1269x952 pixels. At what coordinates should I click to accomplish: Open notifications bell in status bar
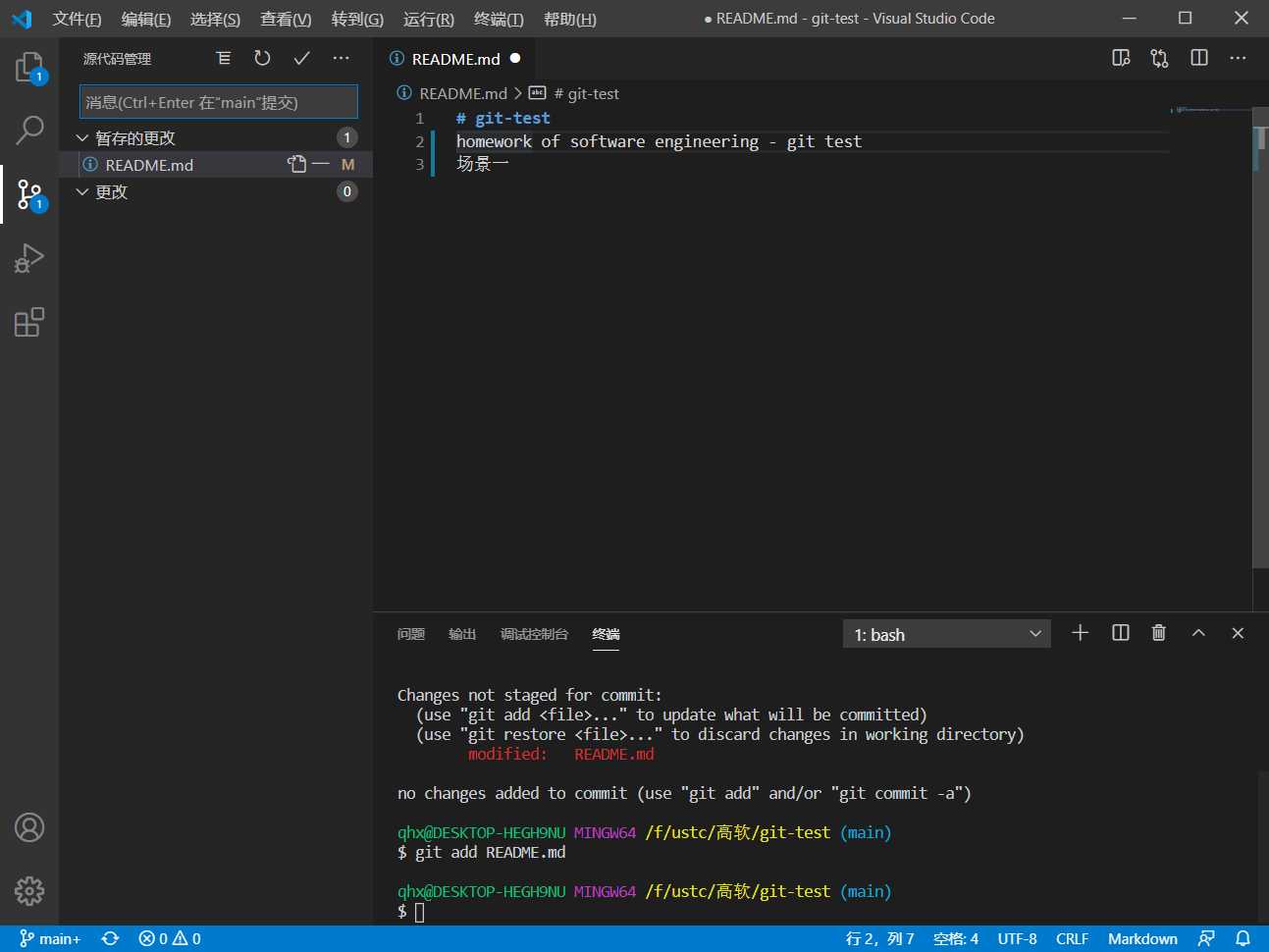click(1243, 939)
